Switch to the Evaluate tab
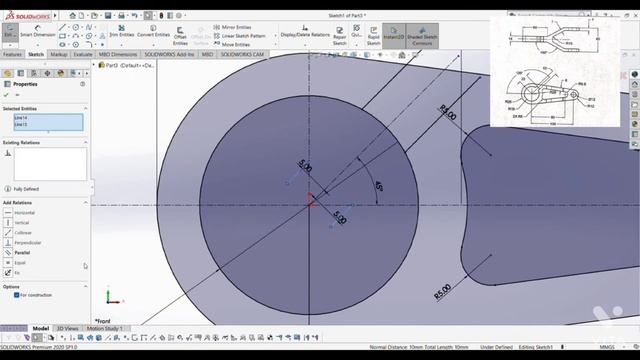 click(x=82, y=54)
